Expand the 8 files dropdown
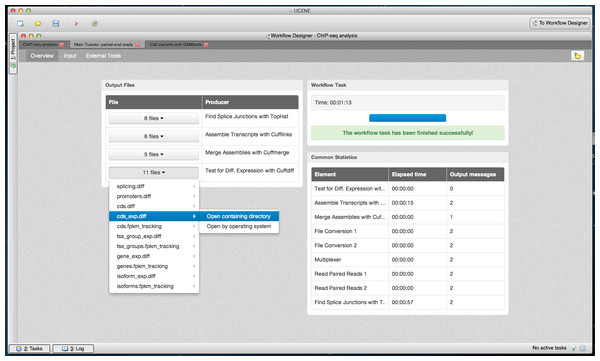This screenshot has height=361, width=600. click(x=153, y=118)
